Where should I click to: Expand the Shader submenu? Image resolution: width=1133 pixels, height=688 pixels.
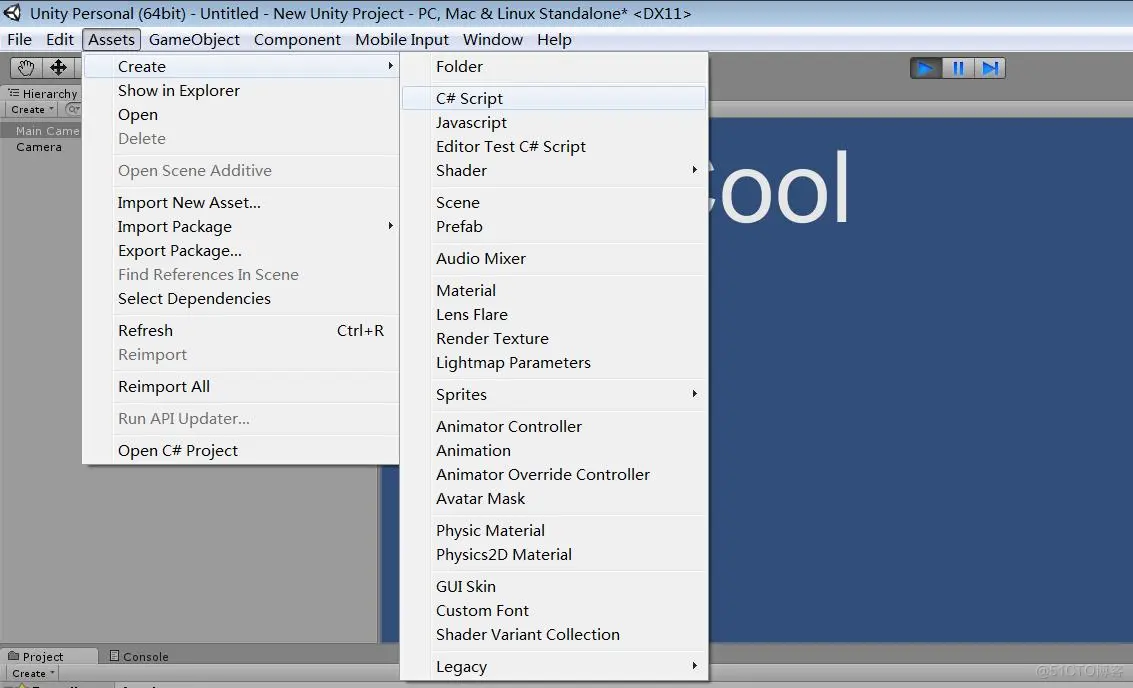click(553, 171)
